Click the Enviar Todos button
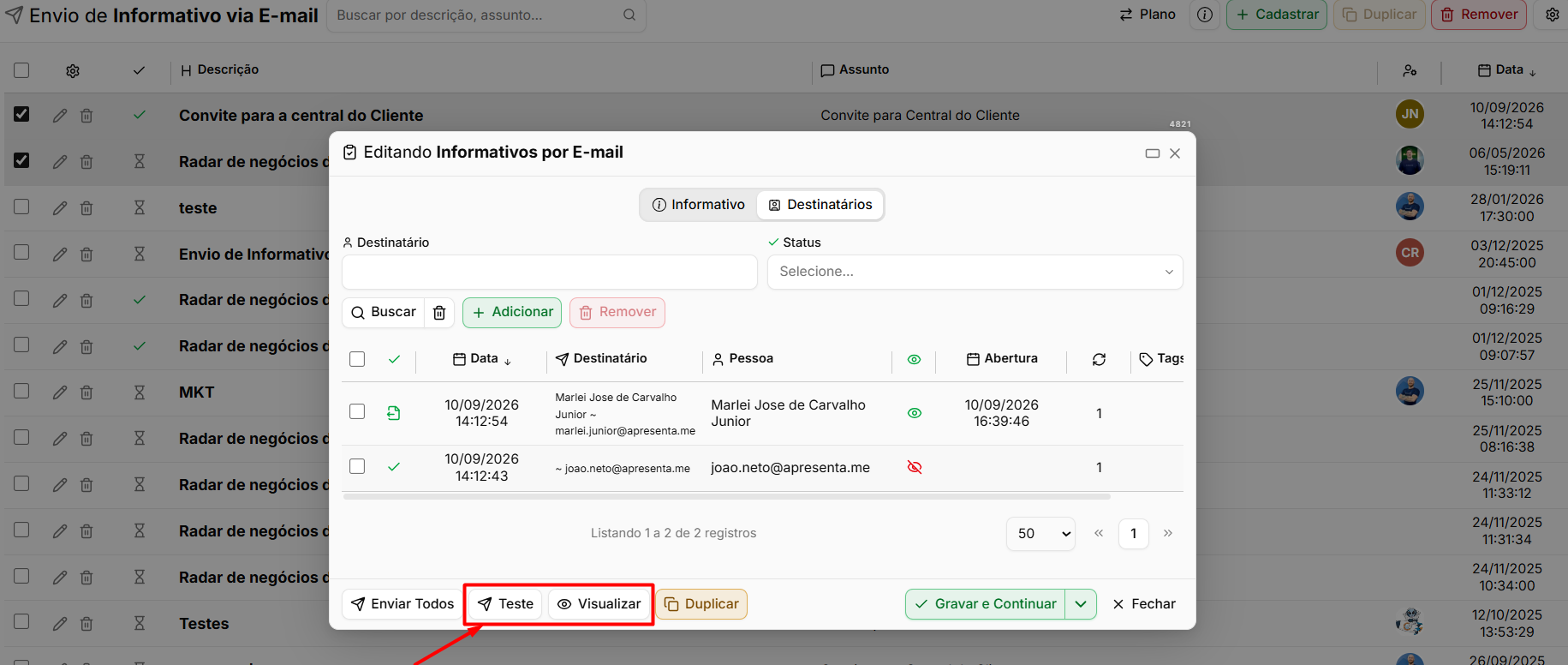This screenshot has width=1568, height=665. tap(402, 604)
